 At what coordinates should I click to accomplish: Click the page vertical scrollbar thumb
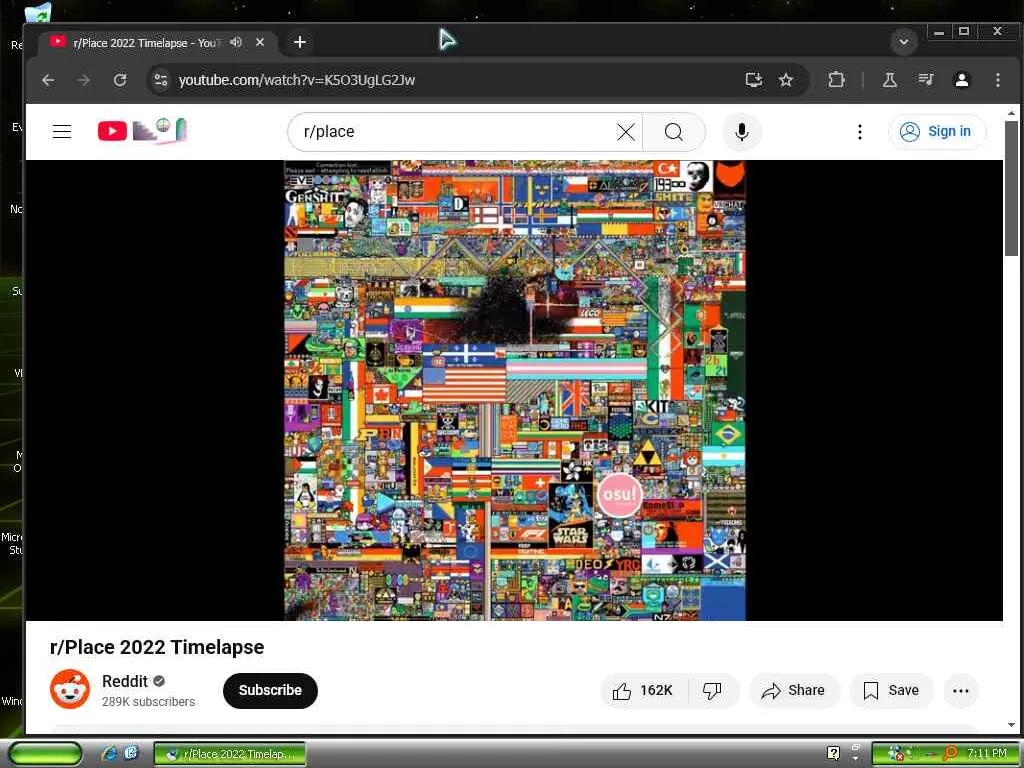1011,188
